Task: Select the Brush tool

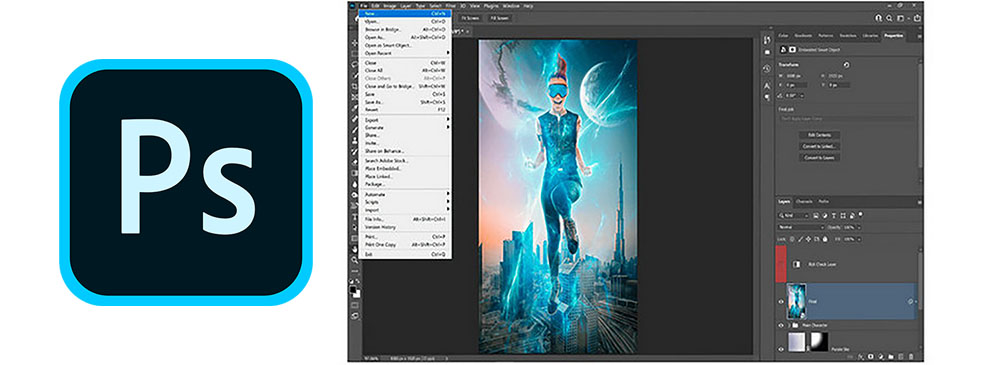Action: (355, 130)
